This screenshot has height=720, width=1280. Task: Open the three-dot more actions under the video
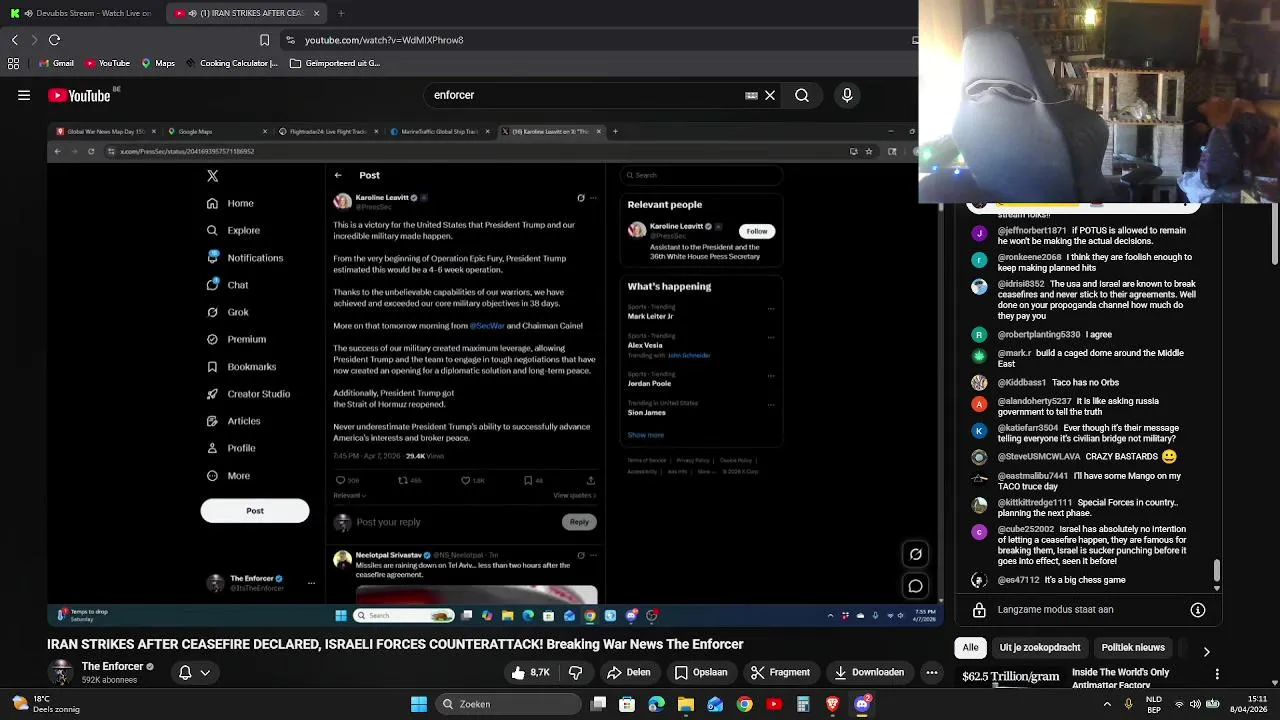pyautogui.click(x=931, y=672)
